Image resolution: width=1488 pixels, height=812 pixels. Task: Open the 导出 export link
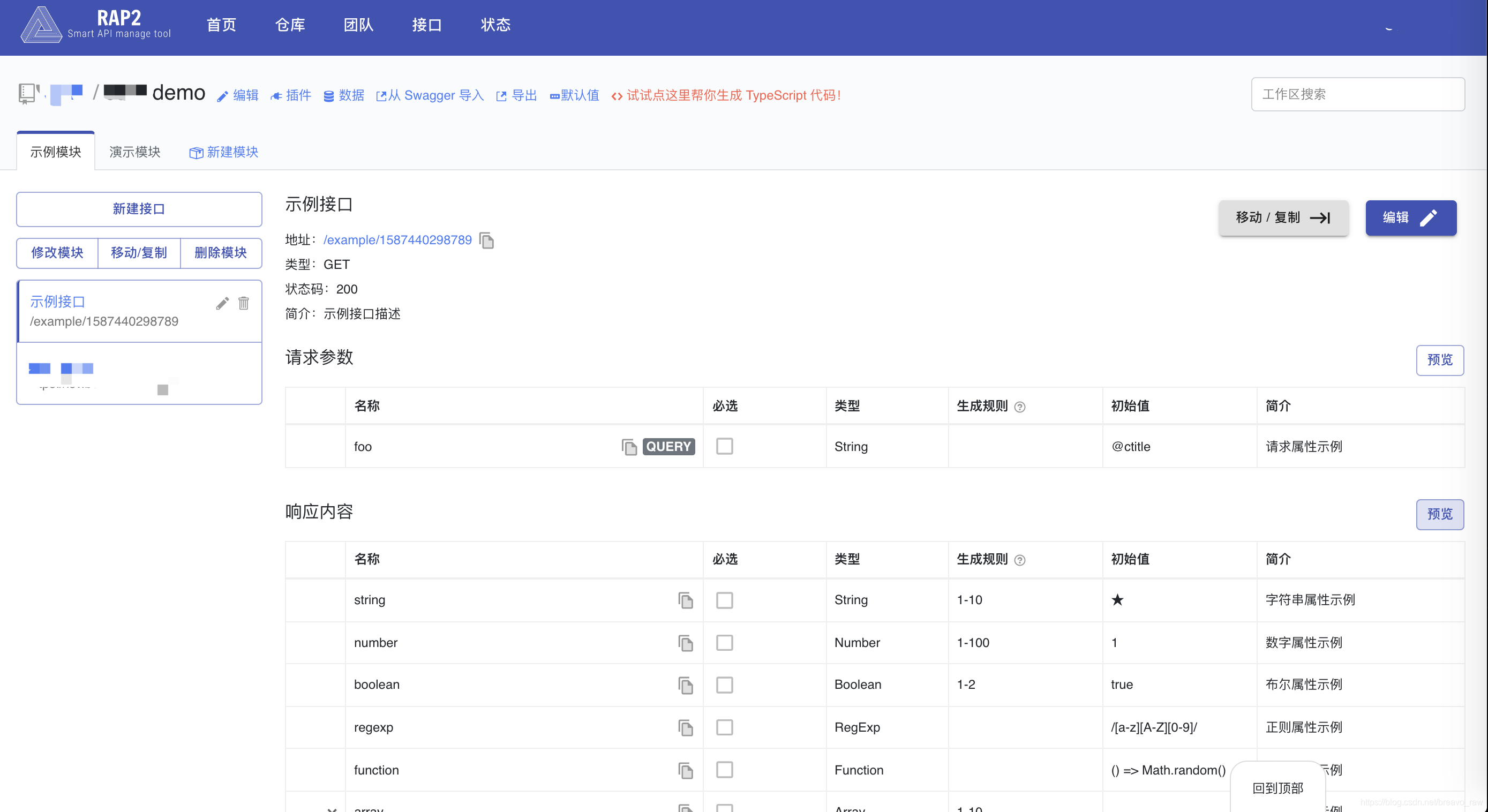point(516,95)
